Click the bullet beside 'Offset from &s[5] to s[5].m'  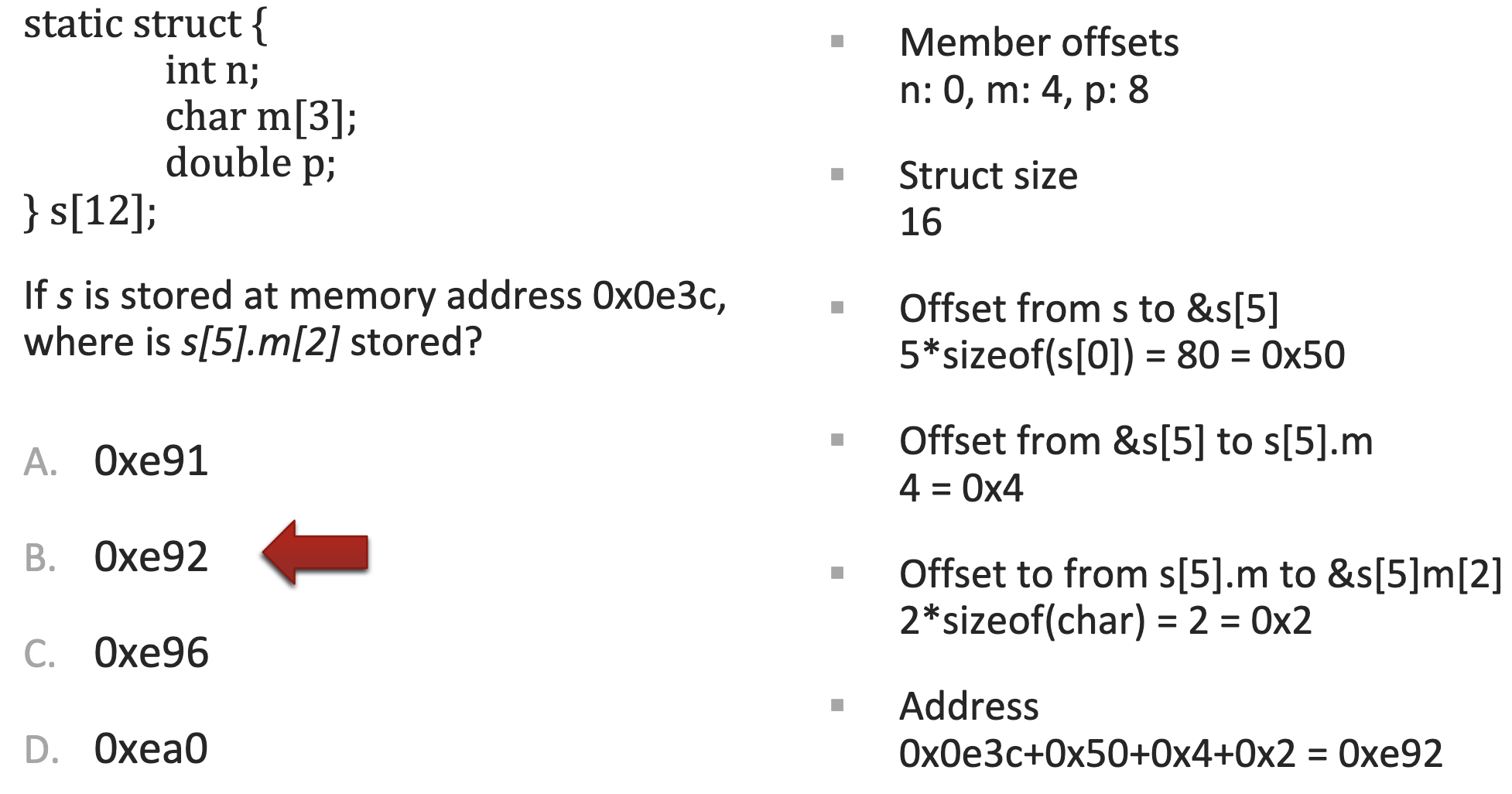pos(836,440)
